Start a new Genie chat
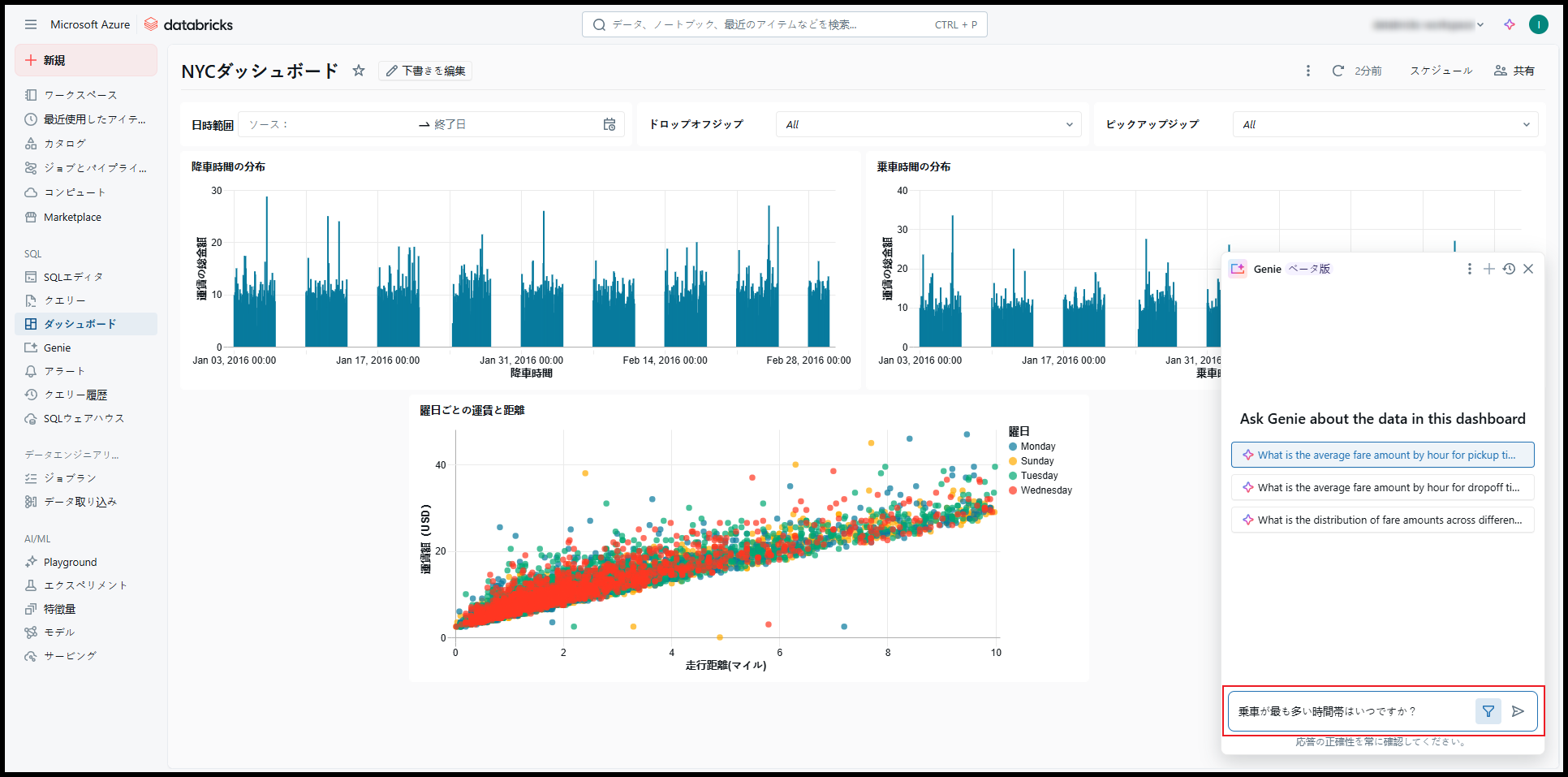This screenshot has width=1568, height=777. pyautogui.click(x=1489, y=269)
